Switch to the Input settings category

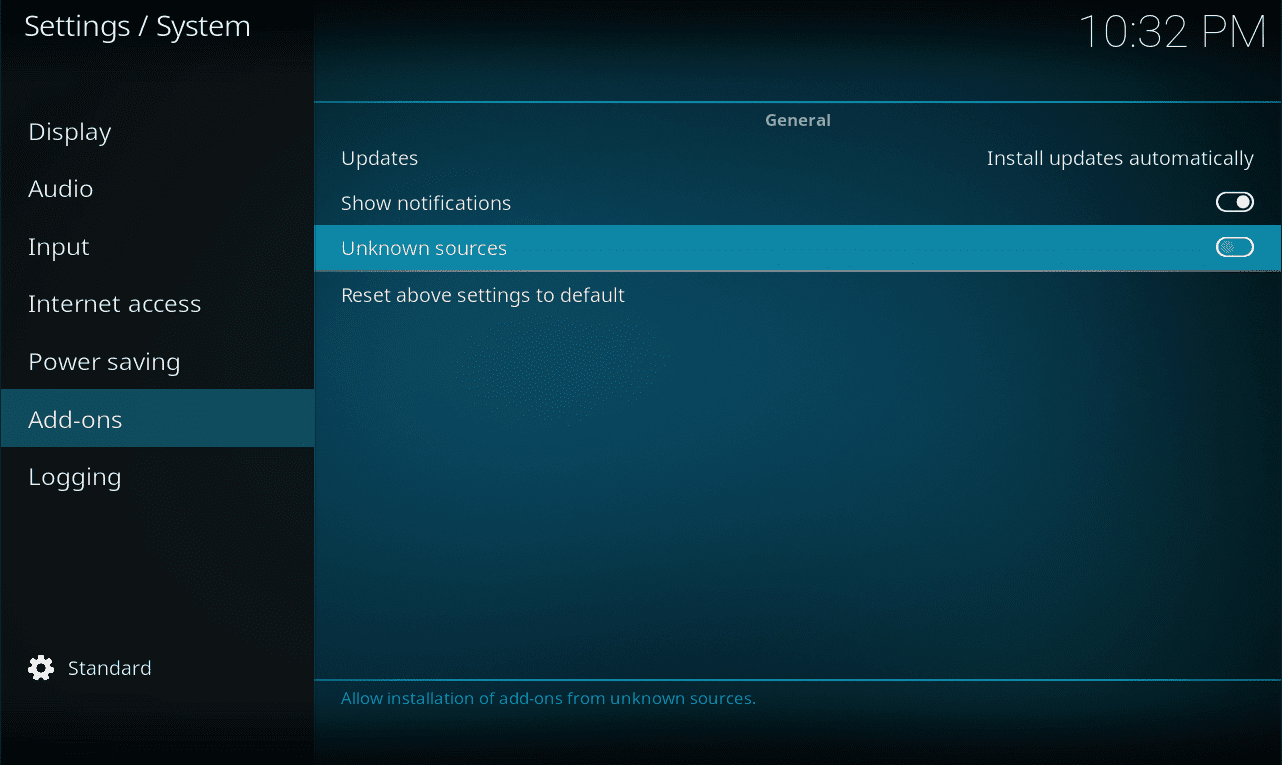59,247
